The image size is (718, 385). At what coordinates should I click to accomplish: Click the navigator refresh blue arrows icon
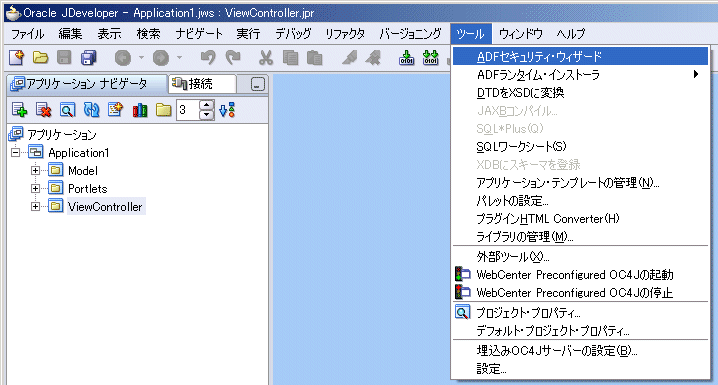91,110
